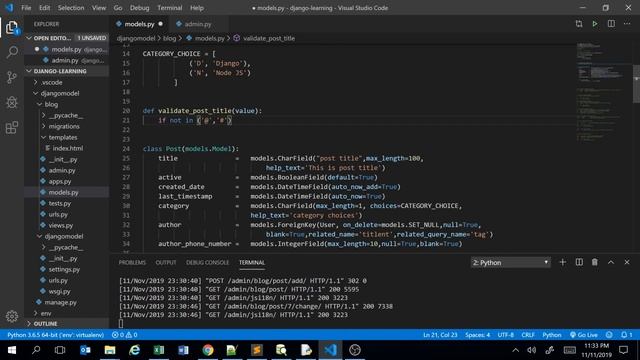This screenshot has width=640, height=360.
Task: Change line ending via CRLF
Action: [528, 335]
